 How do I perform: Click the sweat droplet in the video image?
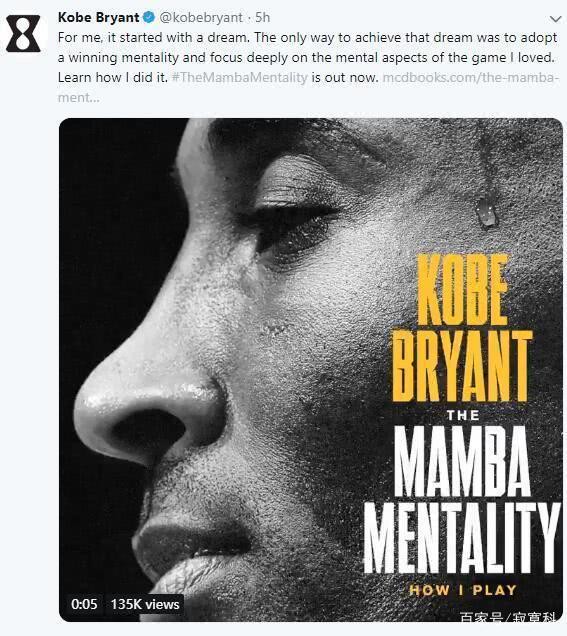[487, 212]
